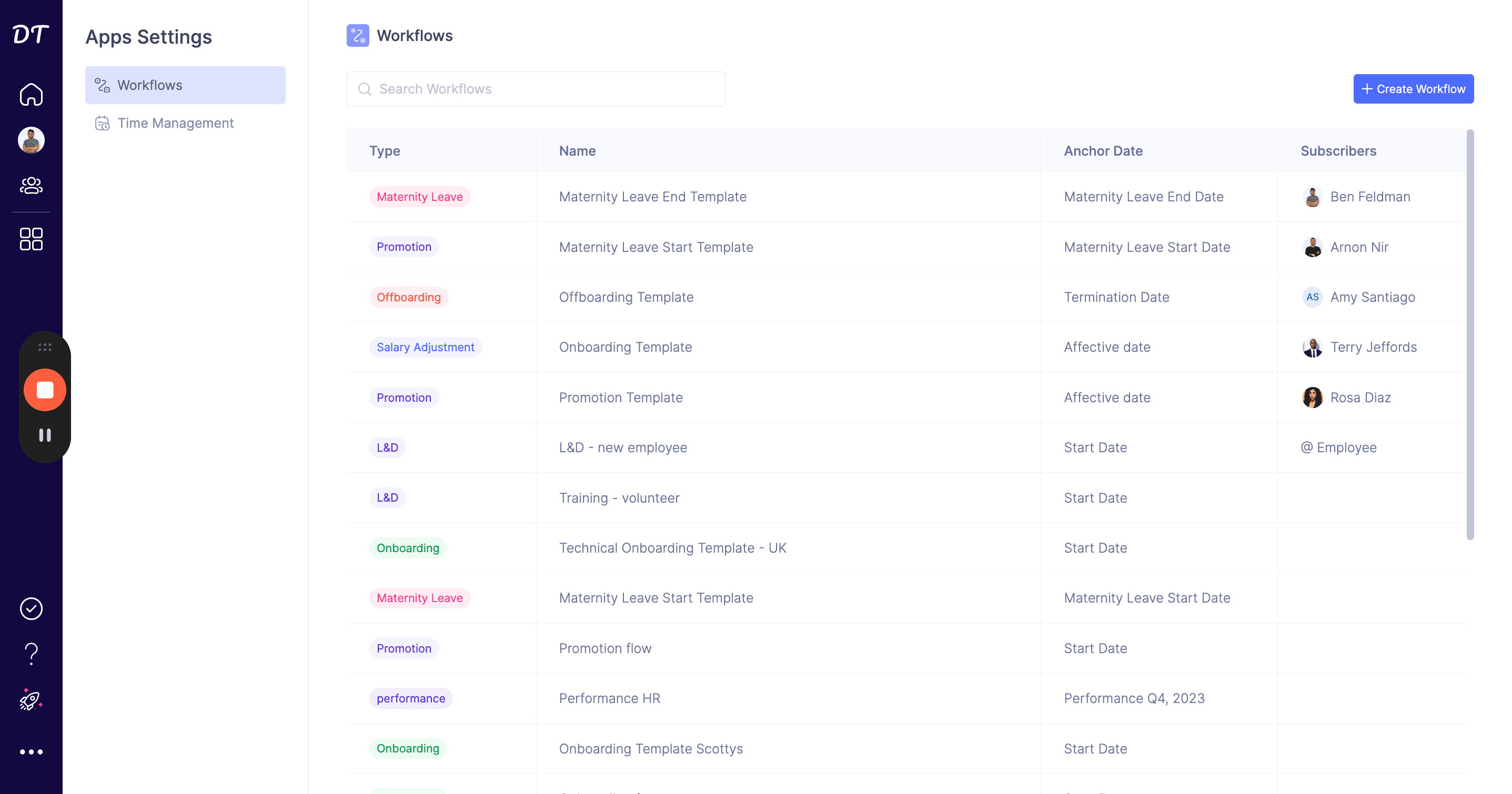Click Termination Date anchor cell

(1116, 297)
